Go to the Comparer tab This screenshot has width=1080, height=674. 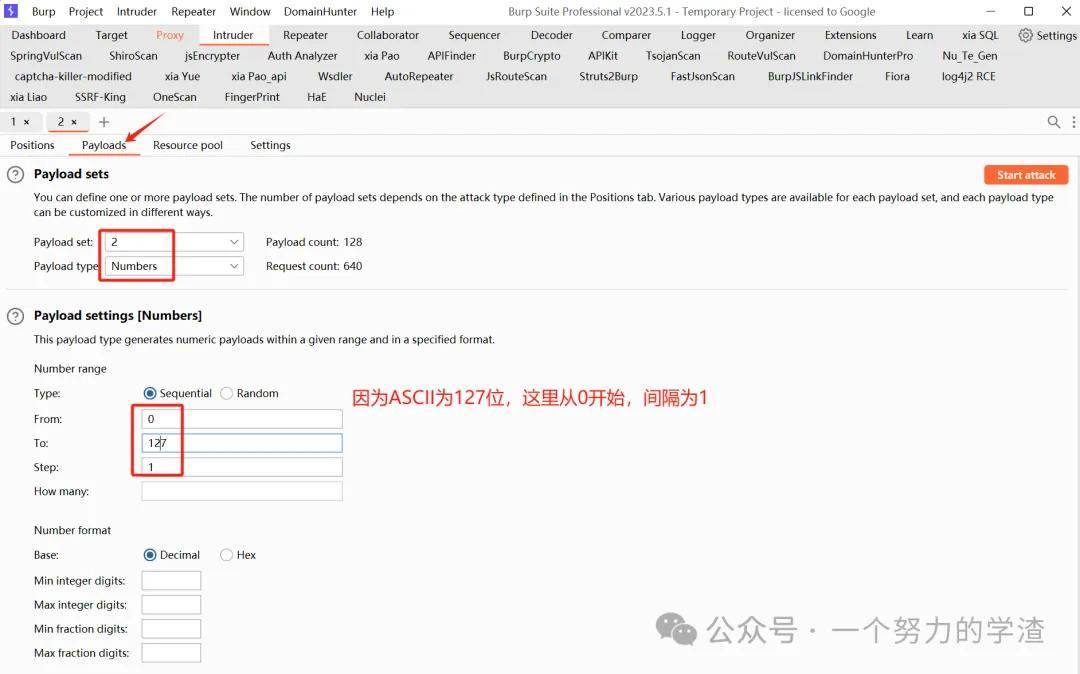626,35
